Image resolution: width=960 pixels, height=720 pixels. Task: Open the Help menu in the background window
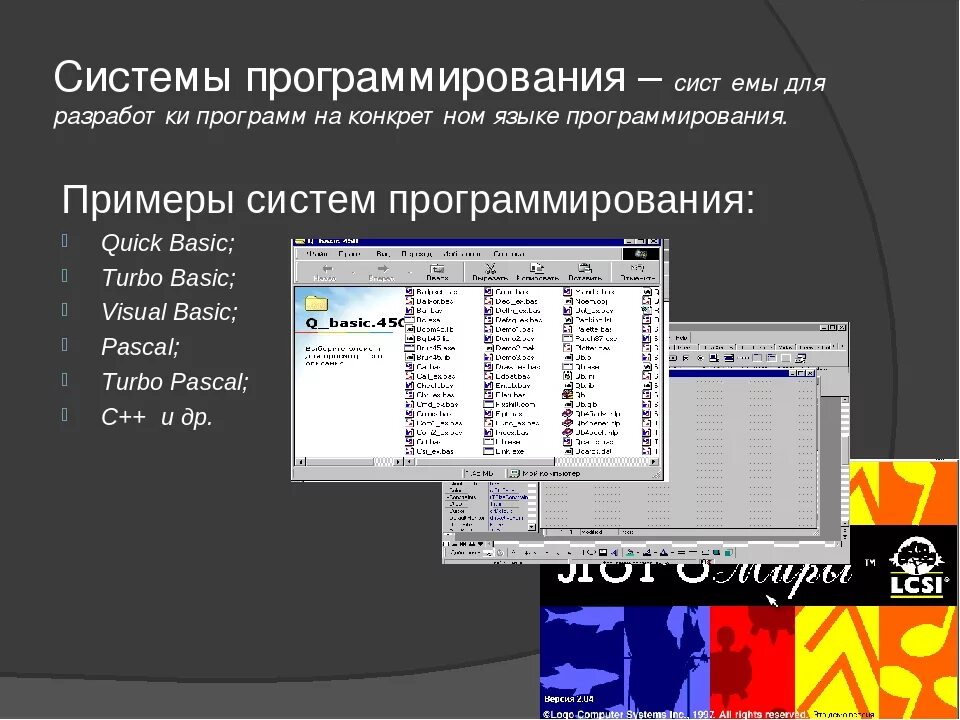(x=681, y=337)
